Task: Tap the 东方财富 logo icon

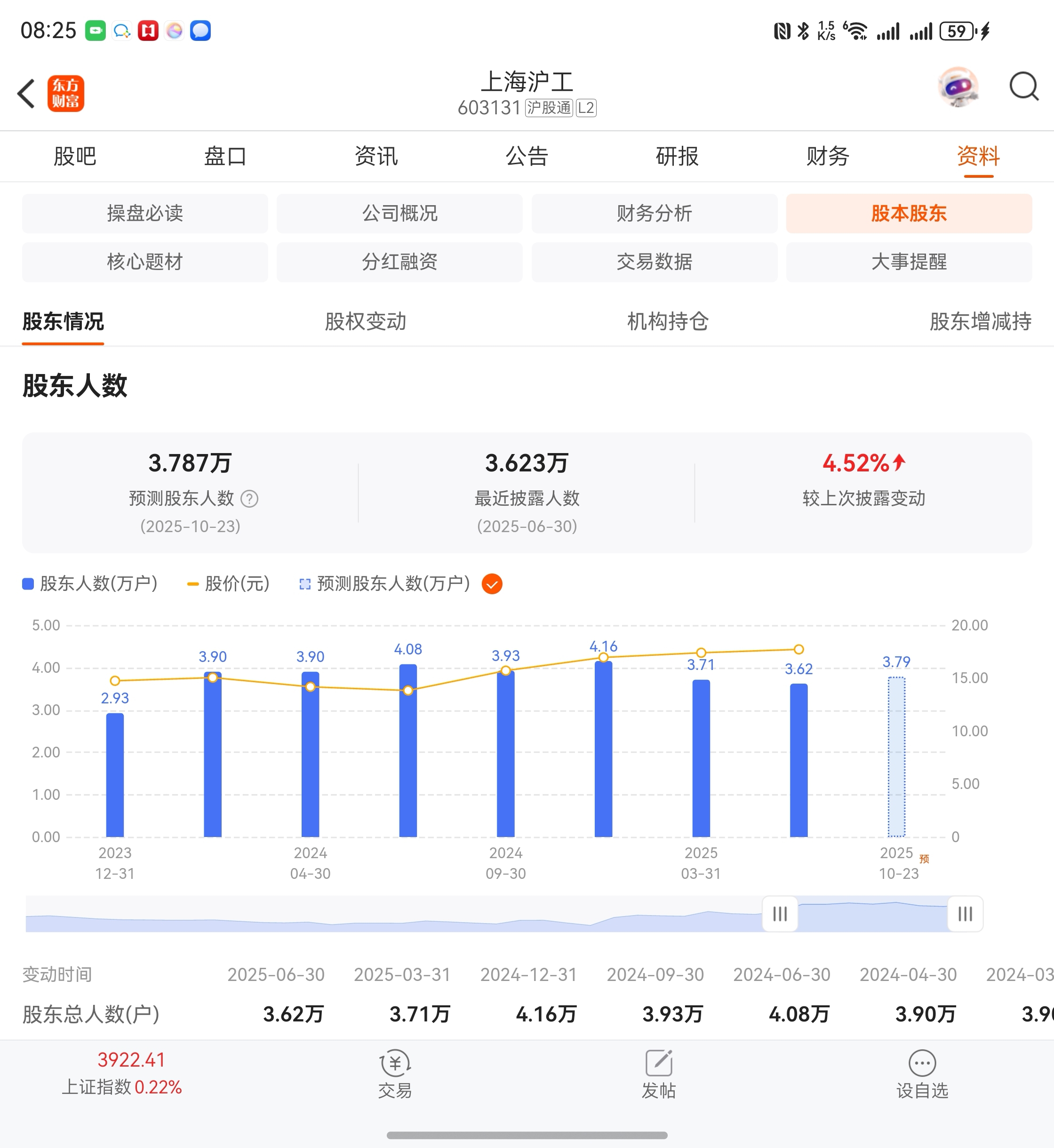Action: [x=65, y=94]
